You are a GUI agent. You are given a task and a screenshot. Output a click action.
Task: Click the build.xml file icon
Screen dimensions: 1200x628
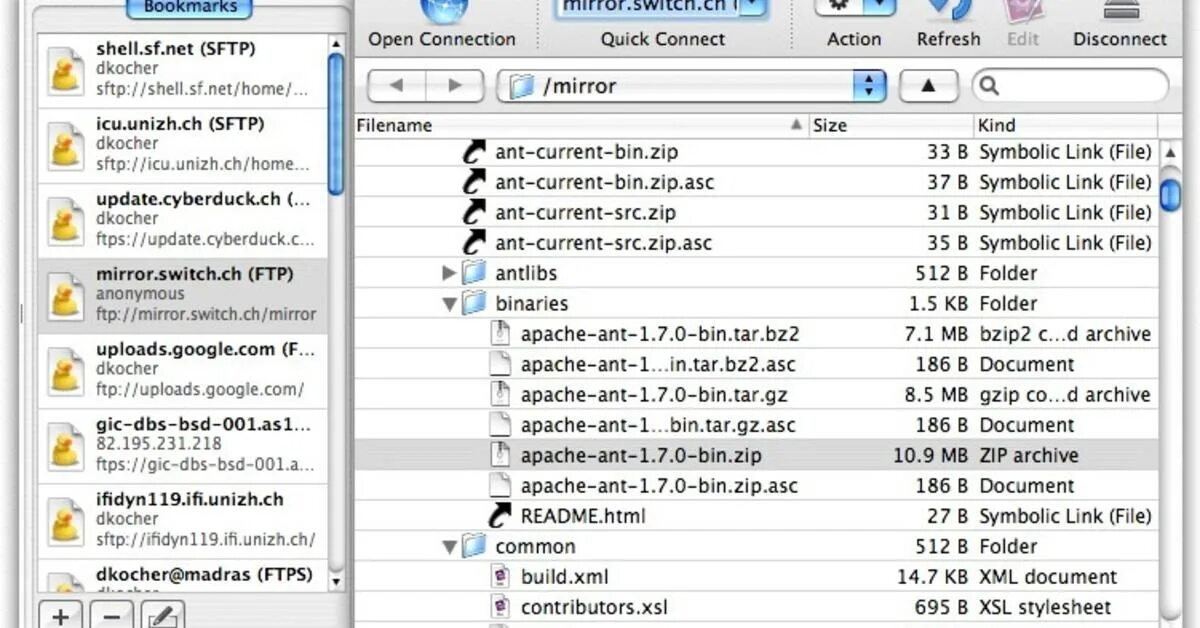[x=500, y=577]
